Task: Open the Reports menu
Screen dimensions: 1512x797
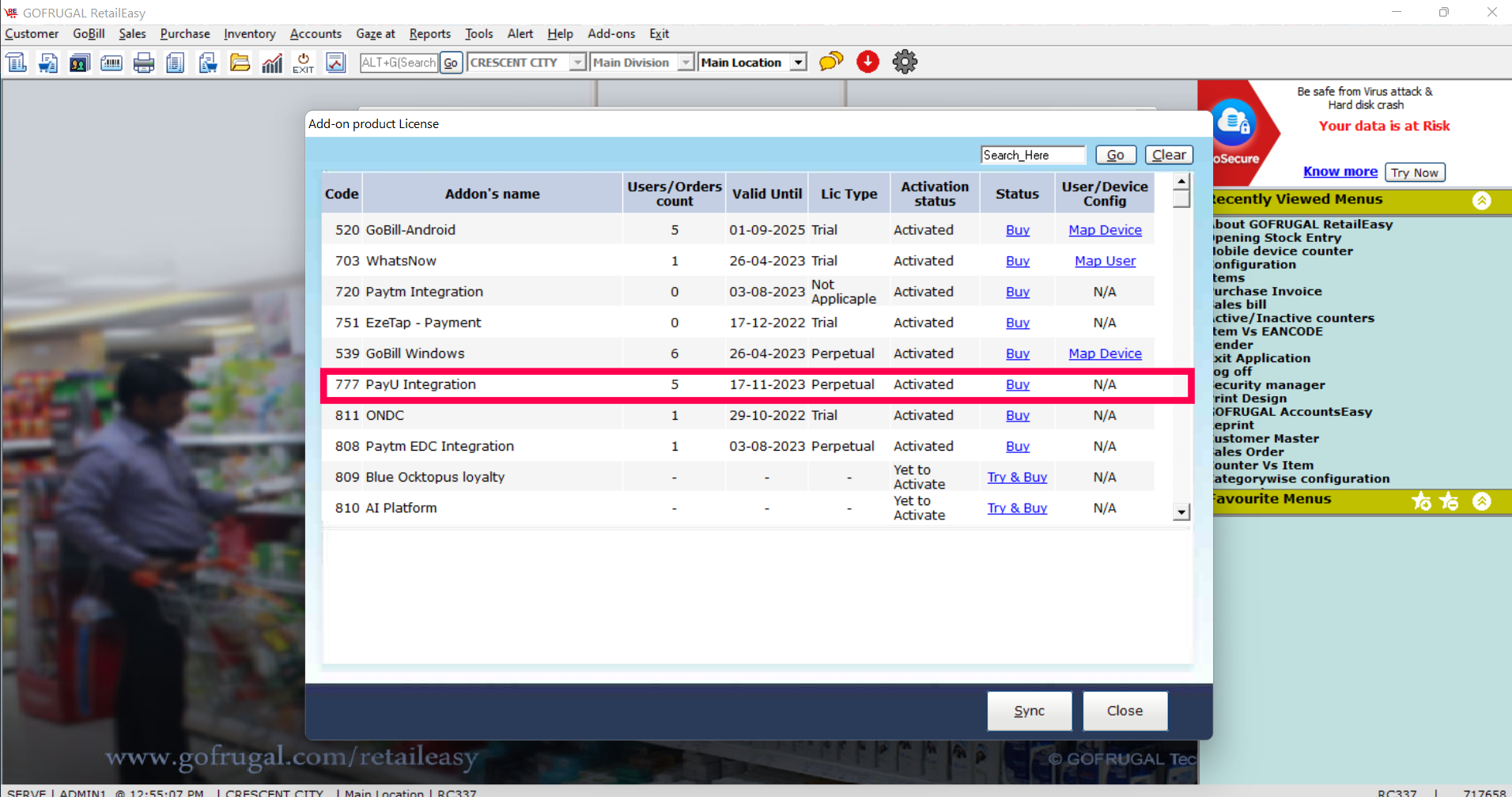Action: (429, 34)
